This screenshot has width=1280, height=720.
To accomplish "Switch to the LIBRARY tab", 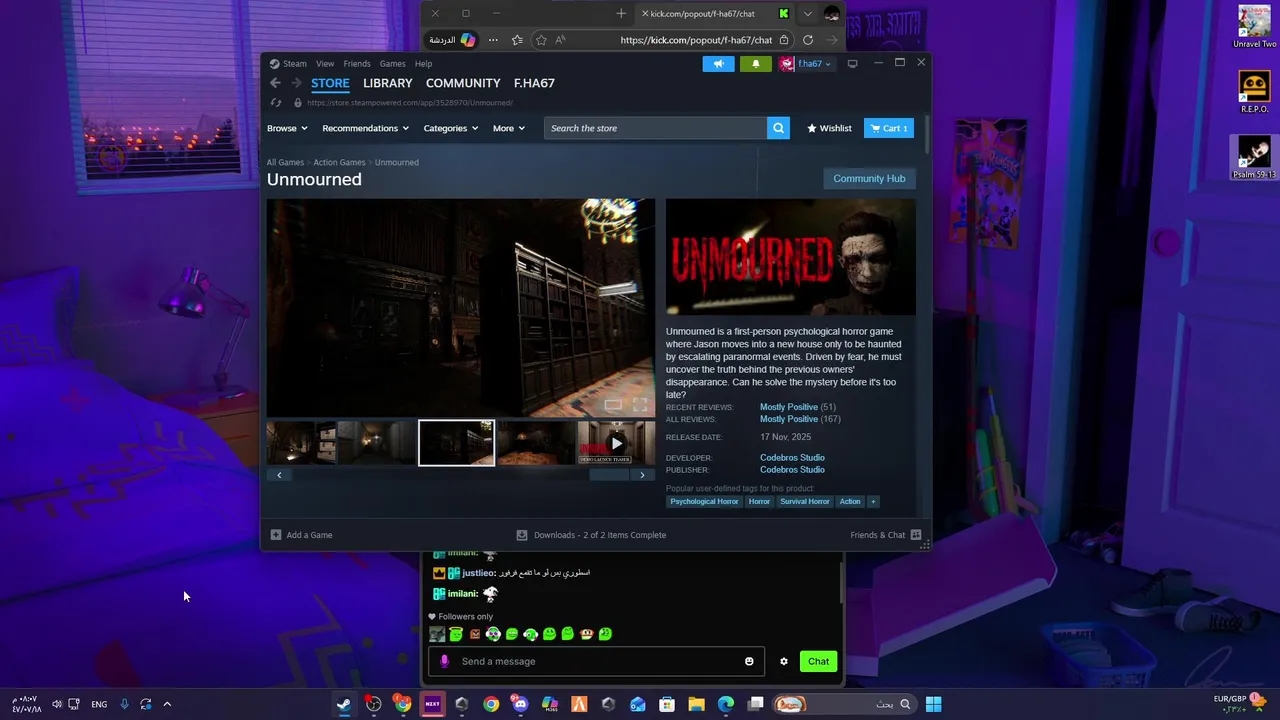I will pyautogui.click(x=387, y=83).
